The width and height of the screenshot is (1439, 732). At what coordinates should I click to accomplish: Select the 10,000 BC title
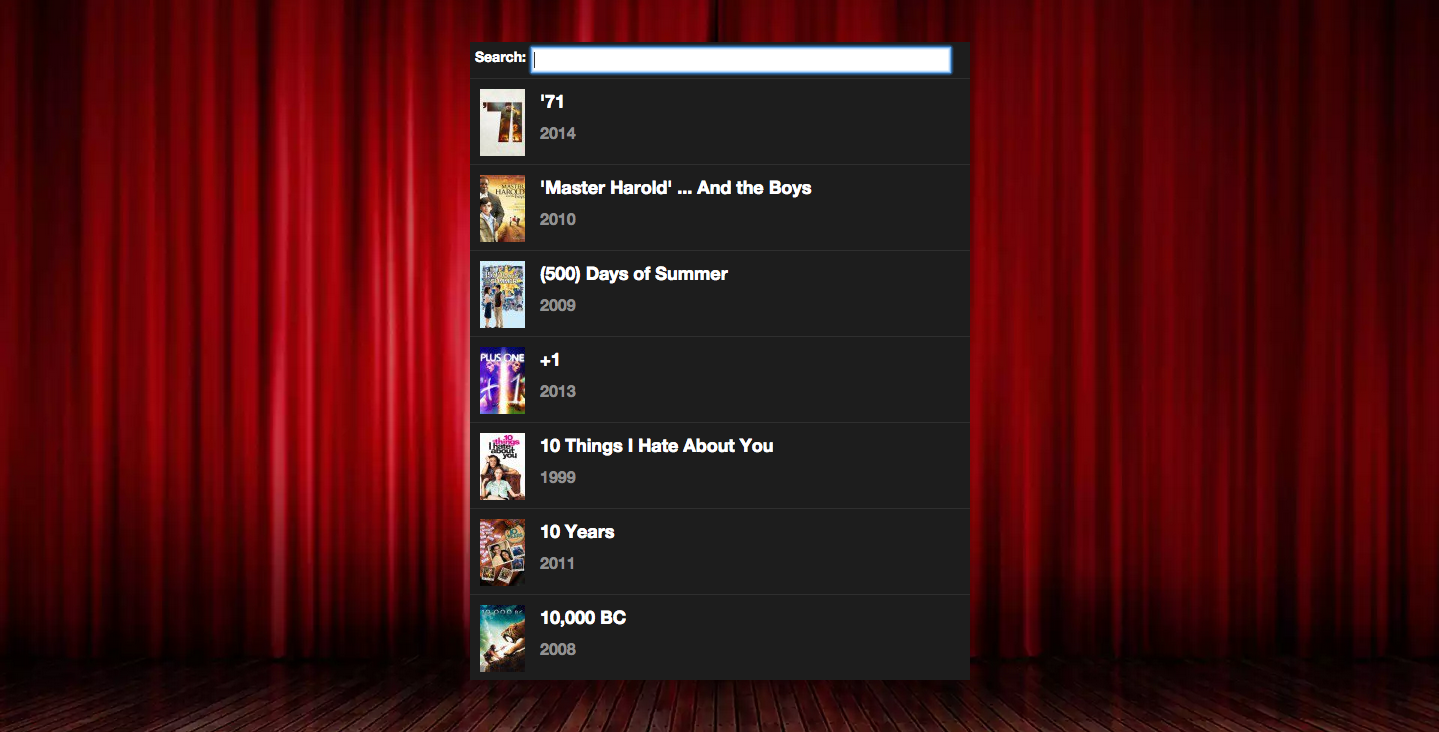582,617
